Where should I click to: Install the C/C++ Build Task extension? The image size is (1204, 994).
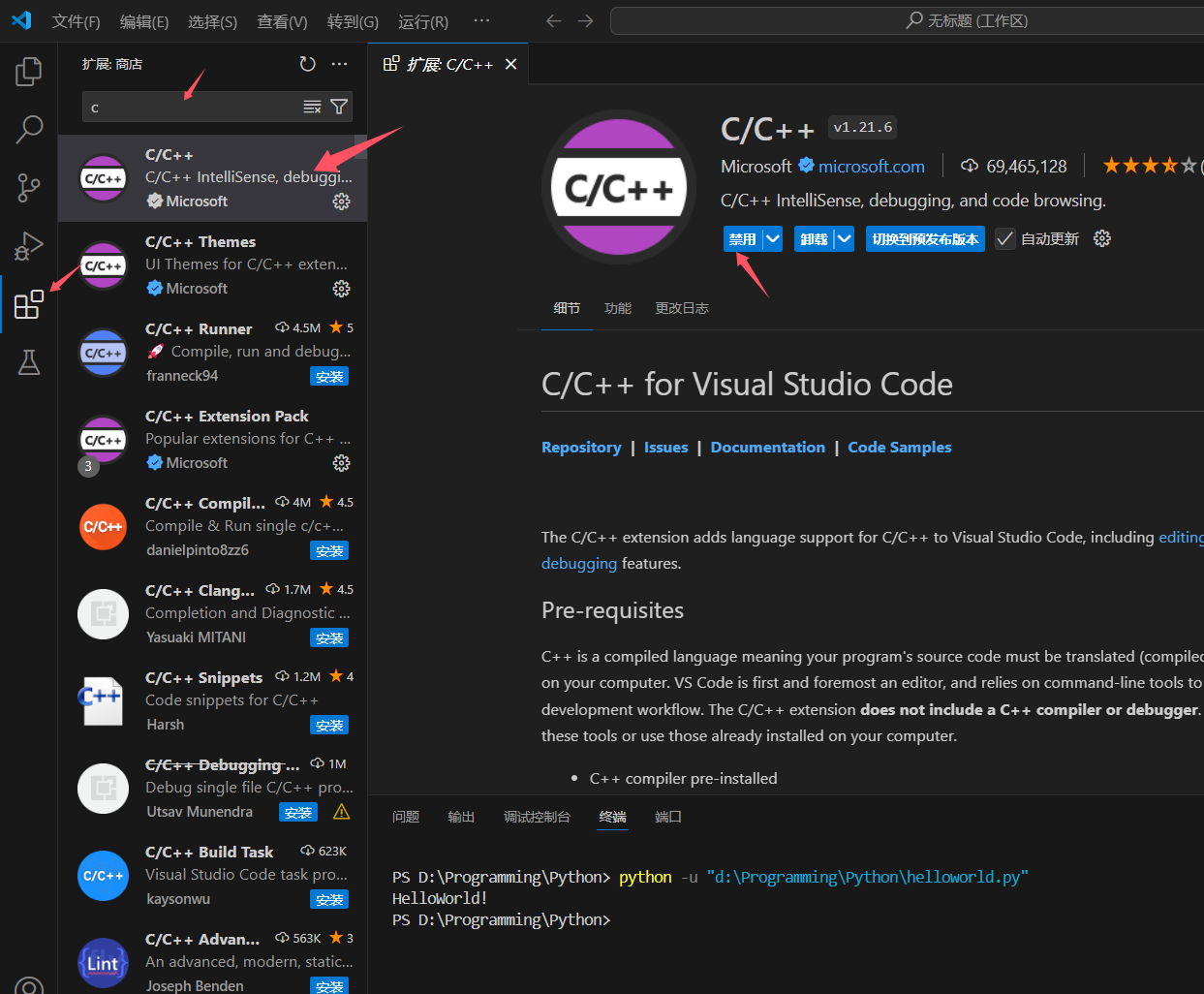329,899
